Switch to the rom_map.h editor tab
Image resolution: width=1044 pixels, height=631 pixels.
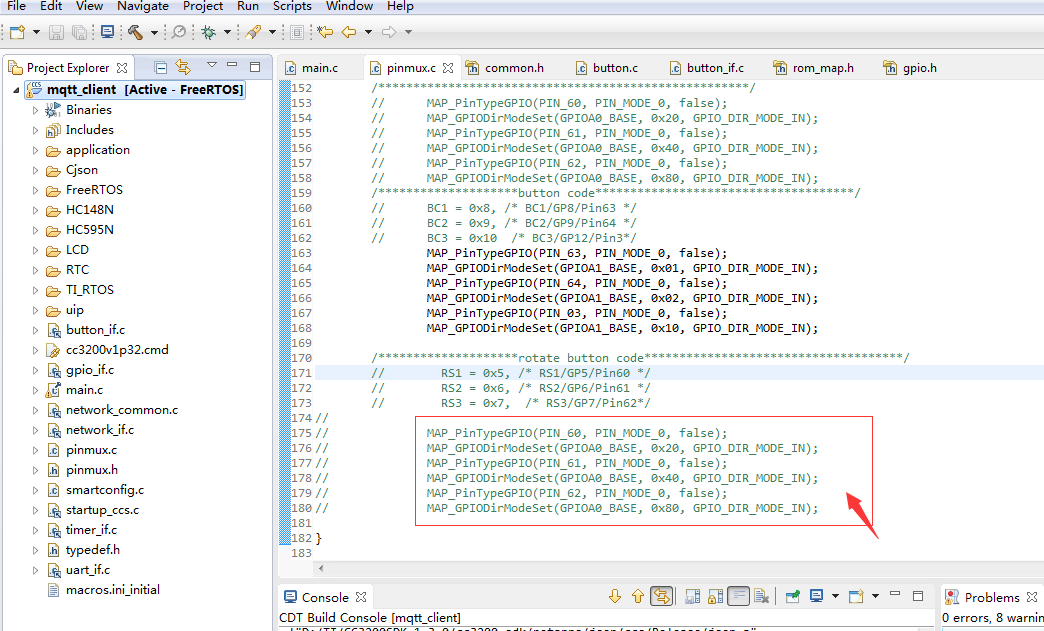[x=814, y=68]
